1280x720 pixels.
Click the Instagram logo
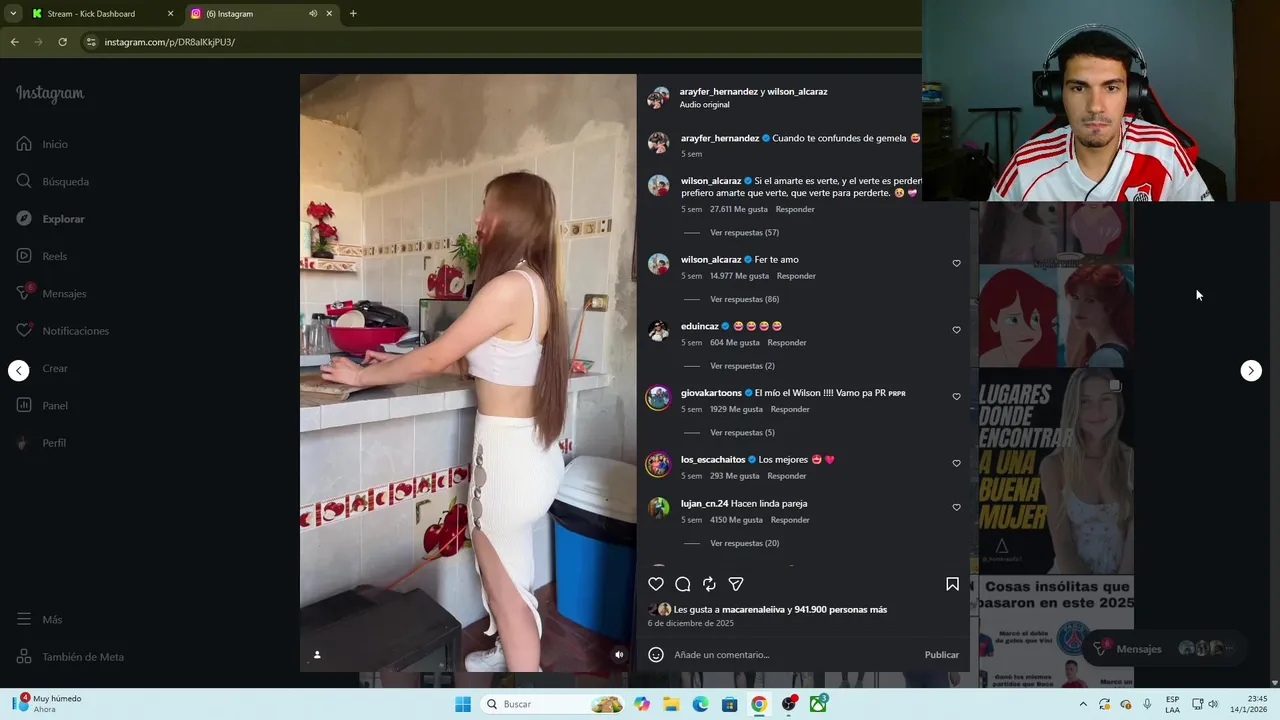coord(50,94)
